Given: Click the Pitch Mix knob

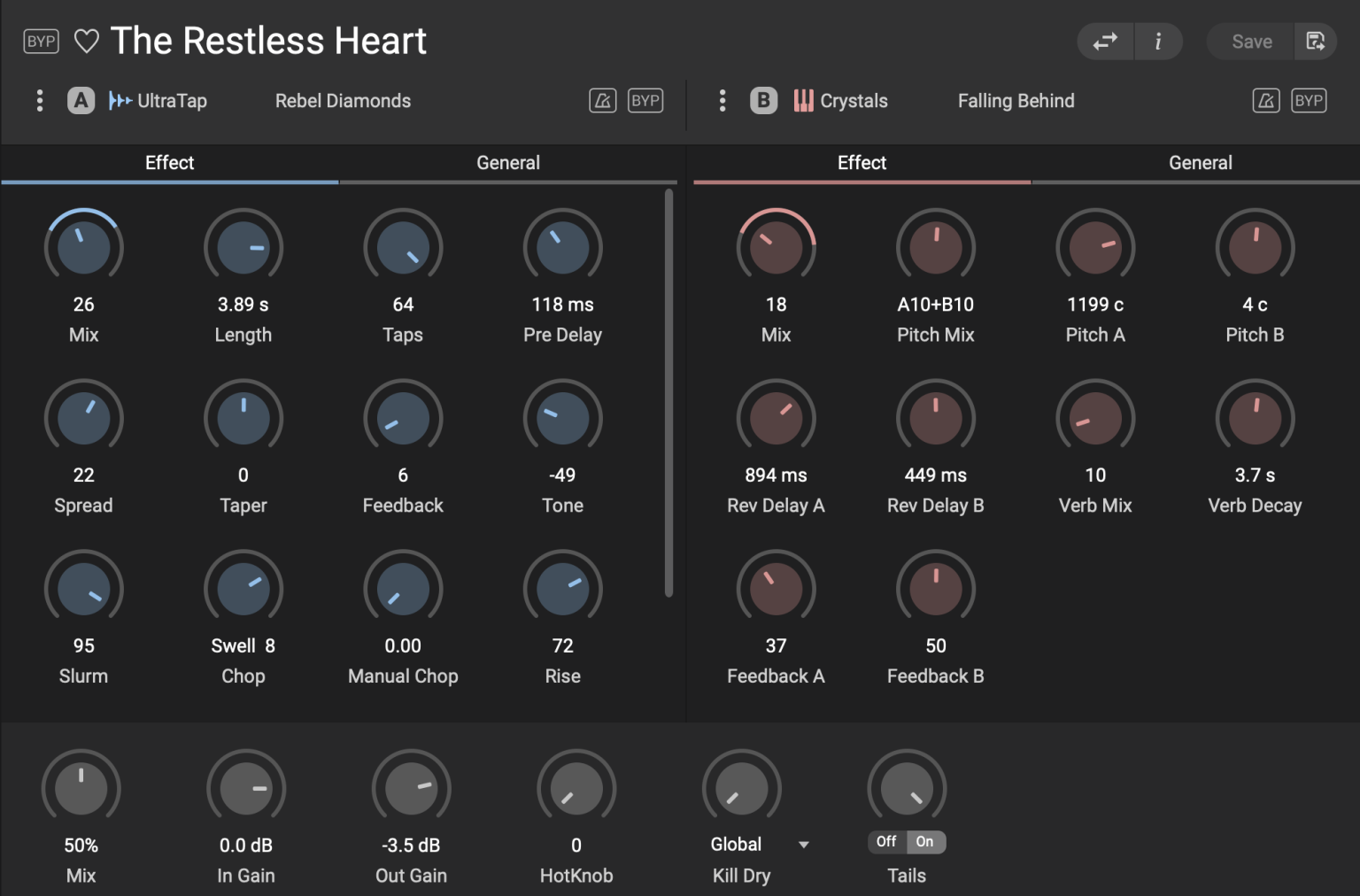Looking at the screenshot, I should point(936,248).
